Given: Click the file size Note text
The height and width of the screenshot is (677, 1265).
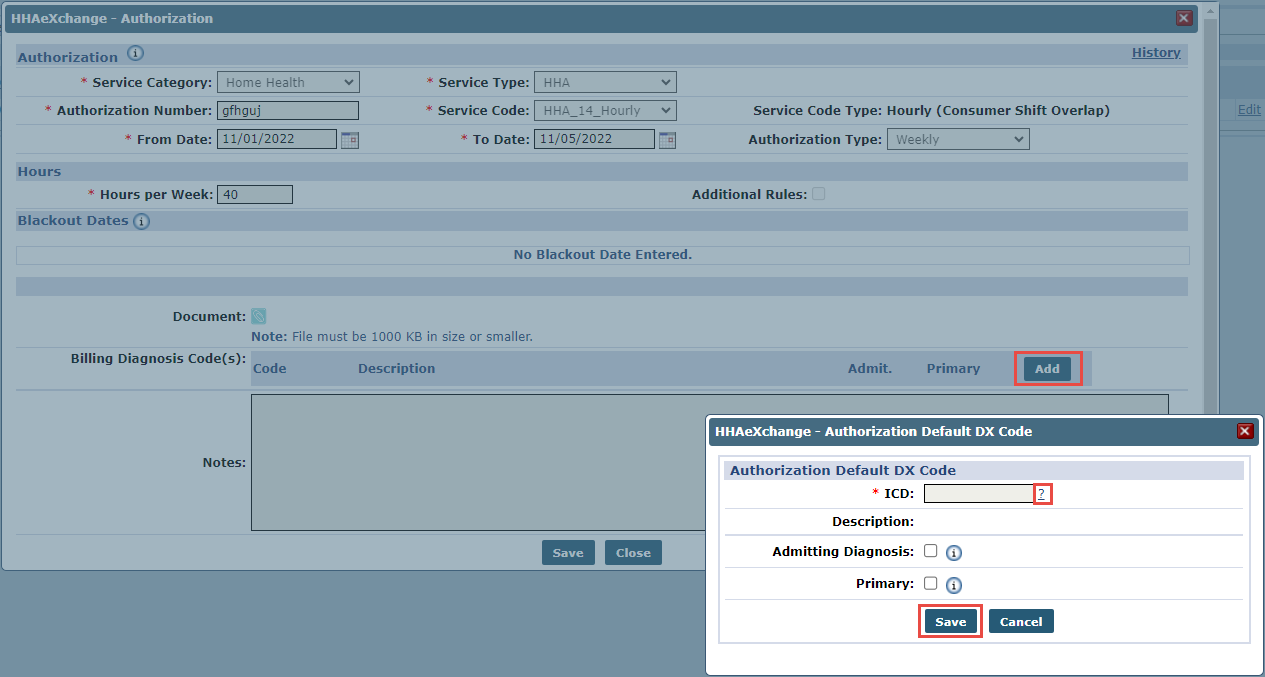Looking at the screenshot, I should point(392,337).
